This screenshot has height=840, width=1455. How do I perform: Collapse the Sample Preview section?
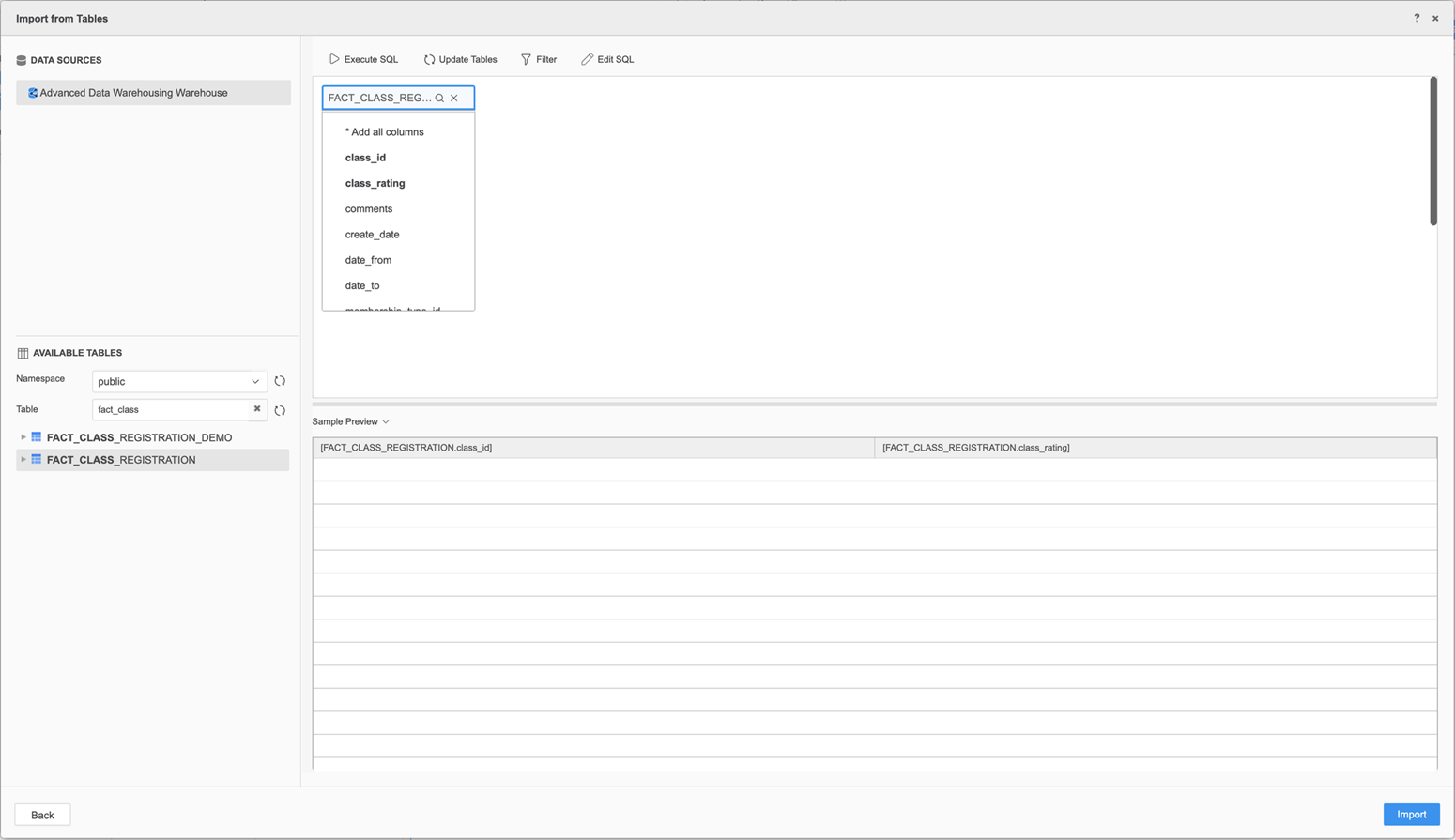click(x=386, y=421)
